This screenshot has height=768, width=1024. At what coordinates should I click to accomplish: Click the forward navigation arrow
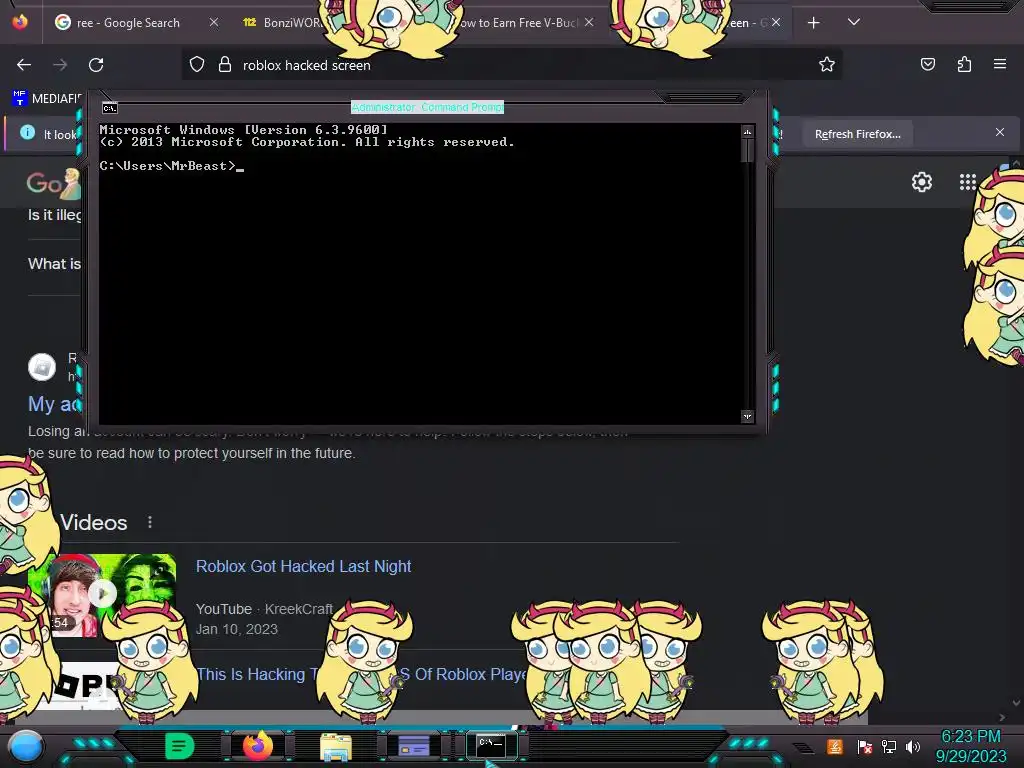tap(60, 65)
